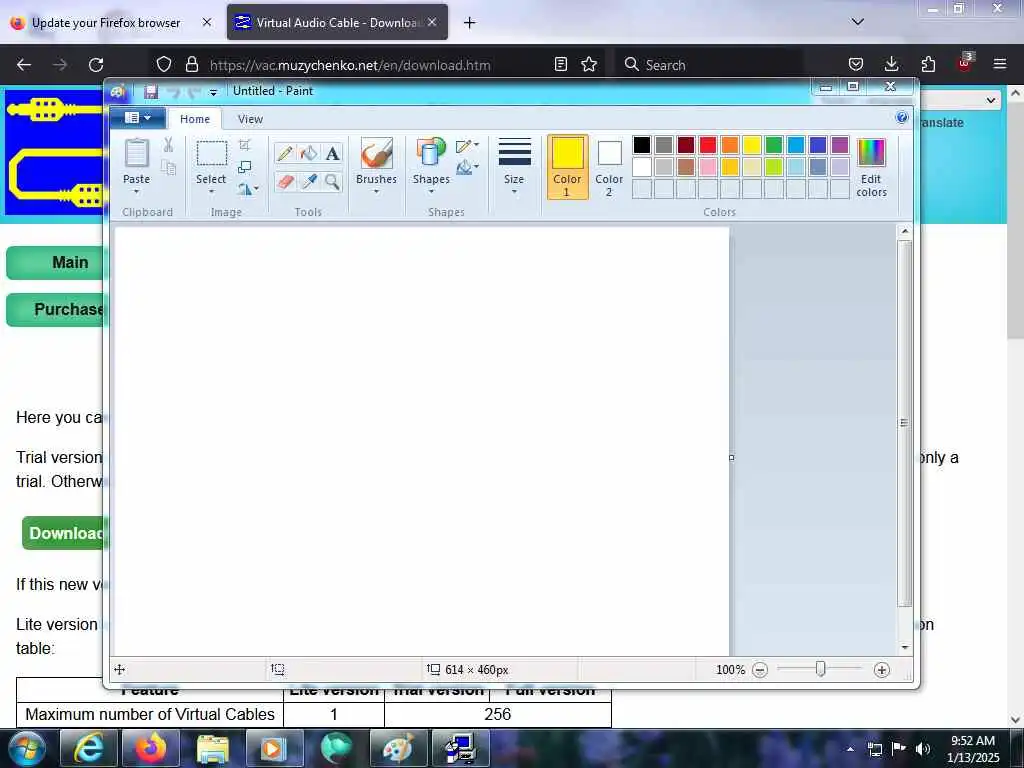Image resolution: width=1024 pixels, height=768 pixels.
Task: Click the volume speaker tray icon
Action: pos(923,749)
